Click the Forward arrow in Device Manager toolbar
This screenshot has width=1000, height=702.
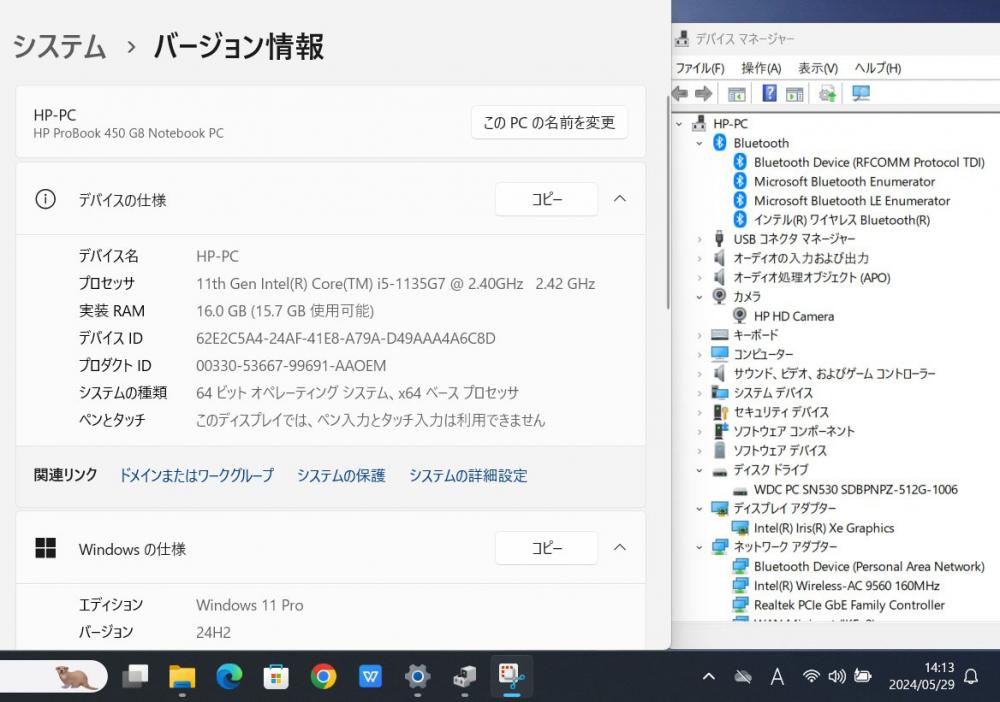pos(703,94)
